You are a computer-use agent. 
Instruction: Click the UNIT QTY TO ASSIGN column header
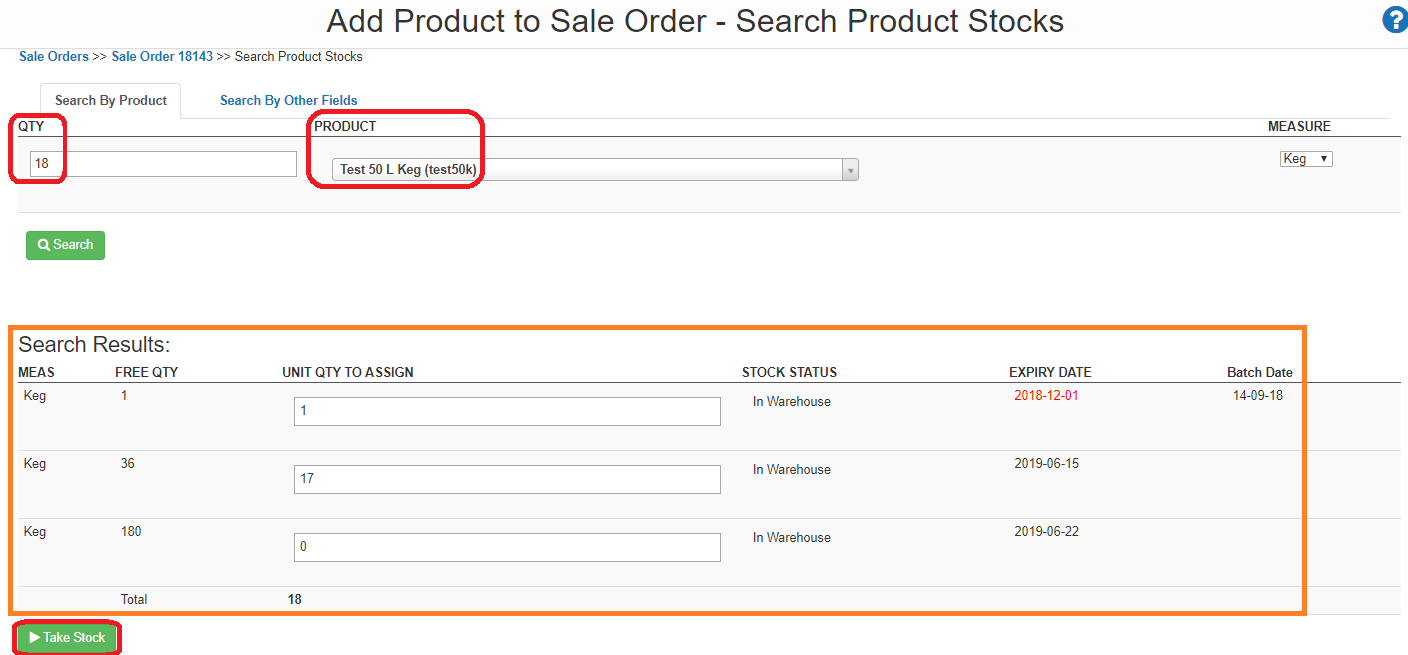(348, 373)
